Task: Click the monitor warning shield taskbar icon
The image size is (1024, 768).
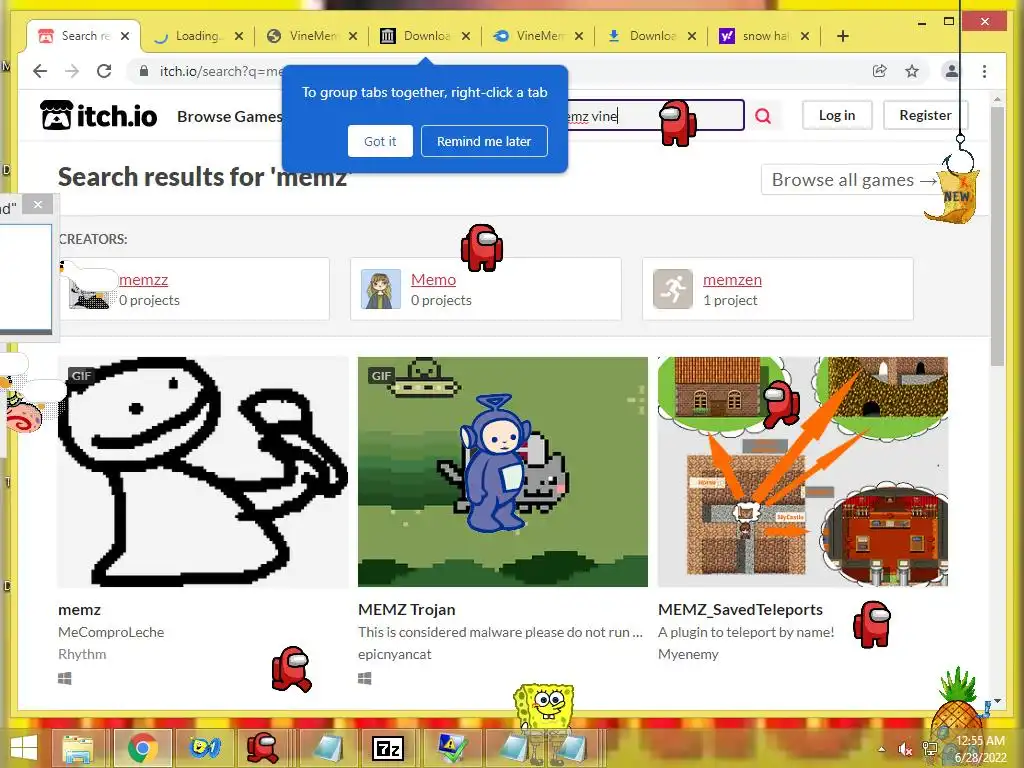Action: pos(453,748)
